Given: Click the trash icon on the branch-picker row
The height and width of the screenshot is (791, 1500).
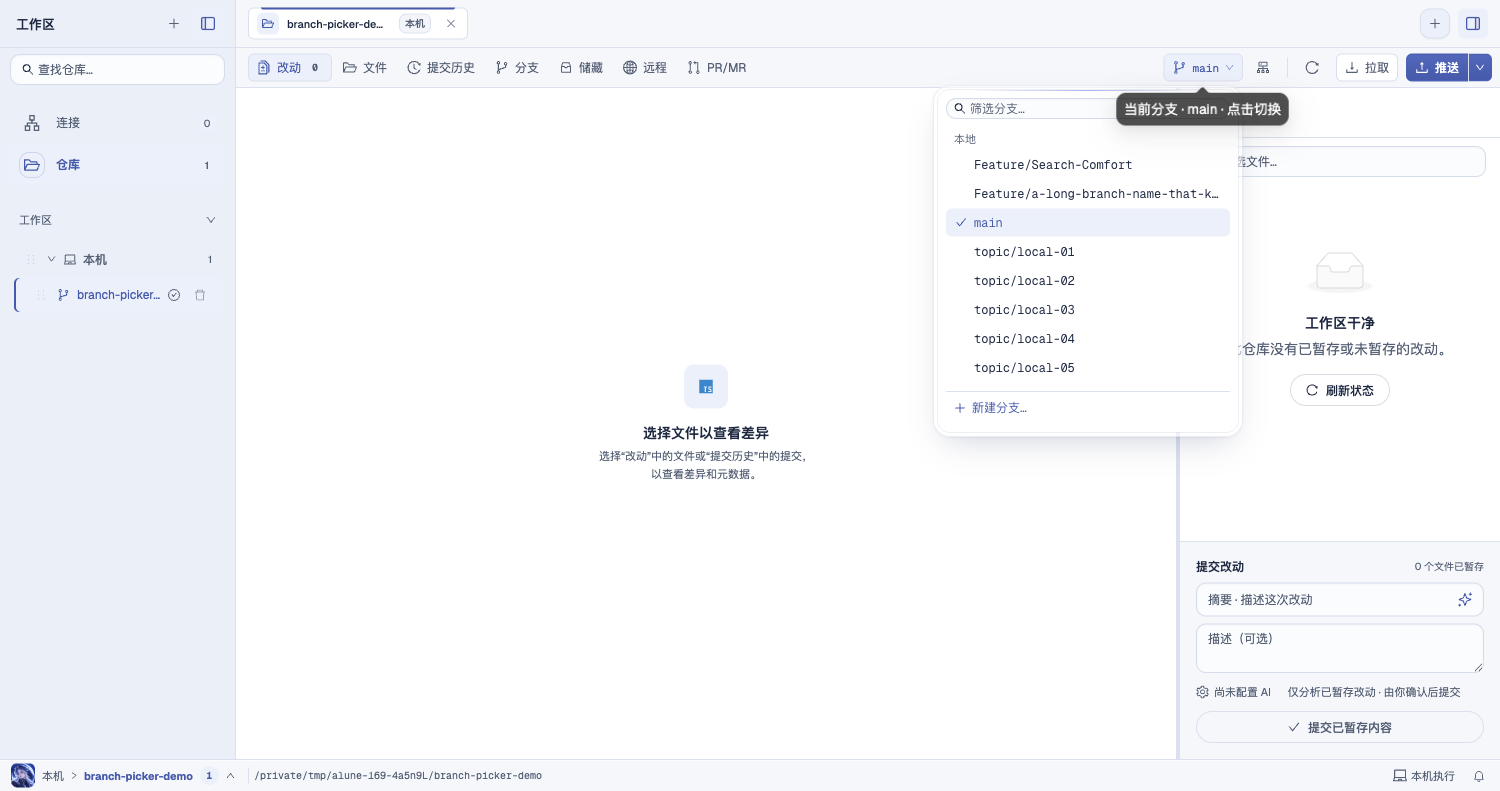Looking at the screenshot, I should pyautogui.click(x=200, y=295).
